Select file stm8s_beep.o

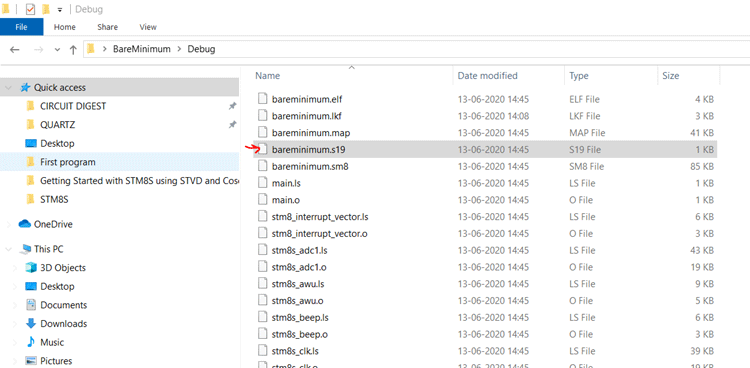point(299,335)
